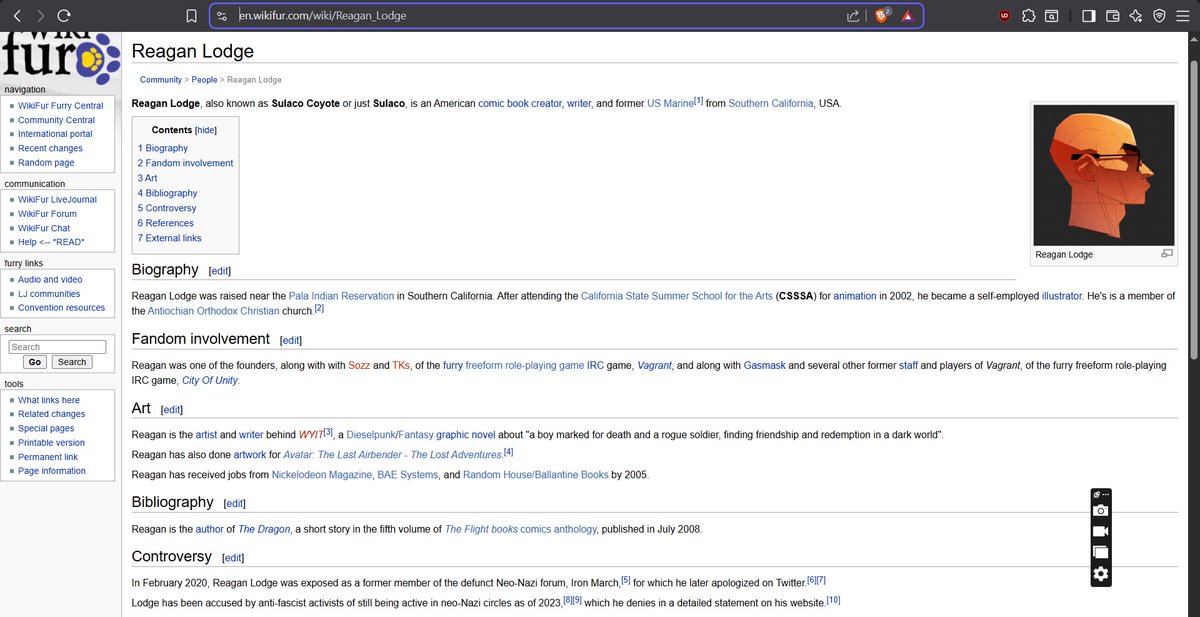Screen dimensions: 1200x617
Task: Enlarge the Reagan Lodge thumbnail icon
Action: 1166,254
